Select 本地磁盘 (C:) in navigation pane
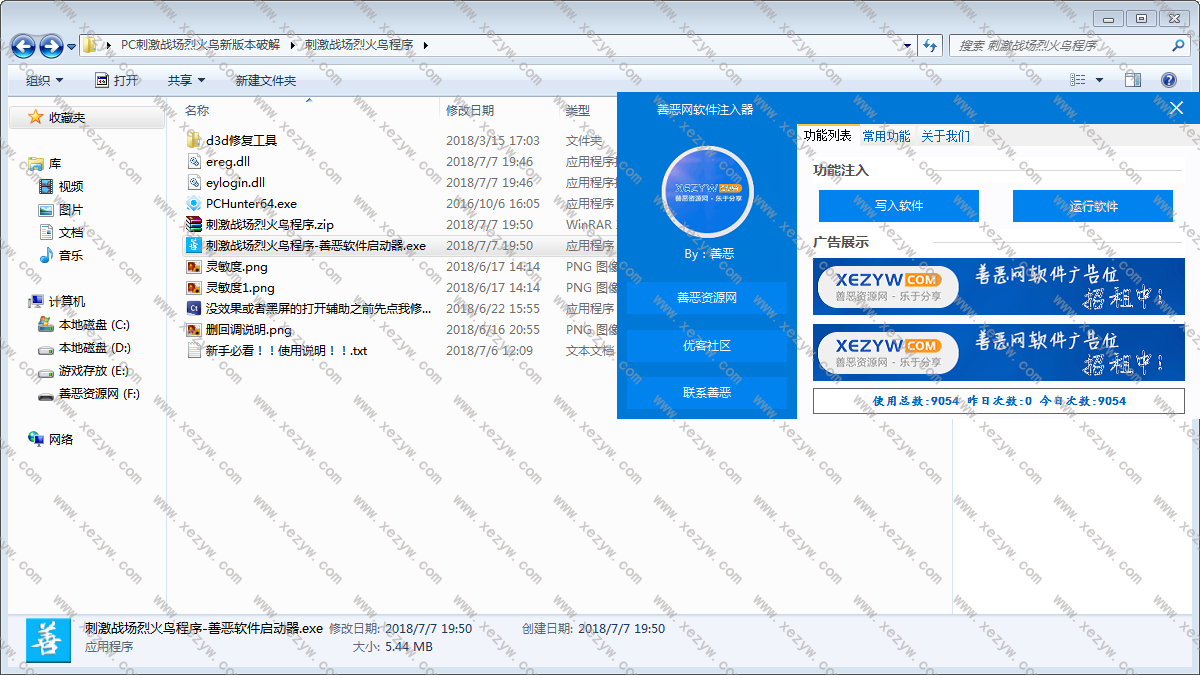This screenshot has width=1200, height=675. 93,325
